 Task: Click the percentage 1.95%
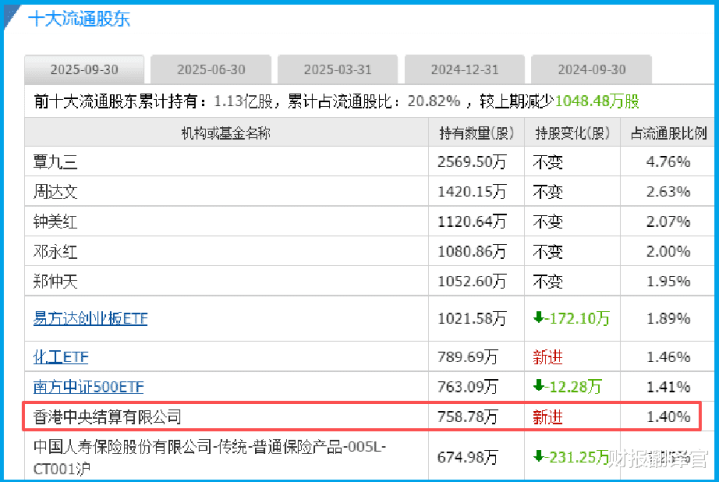point(668,281)
